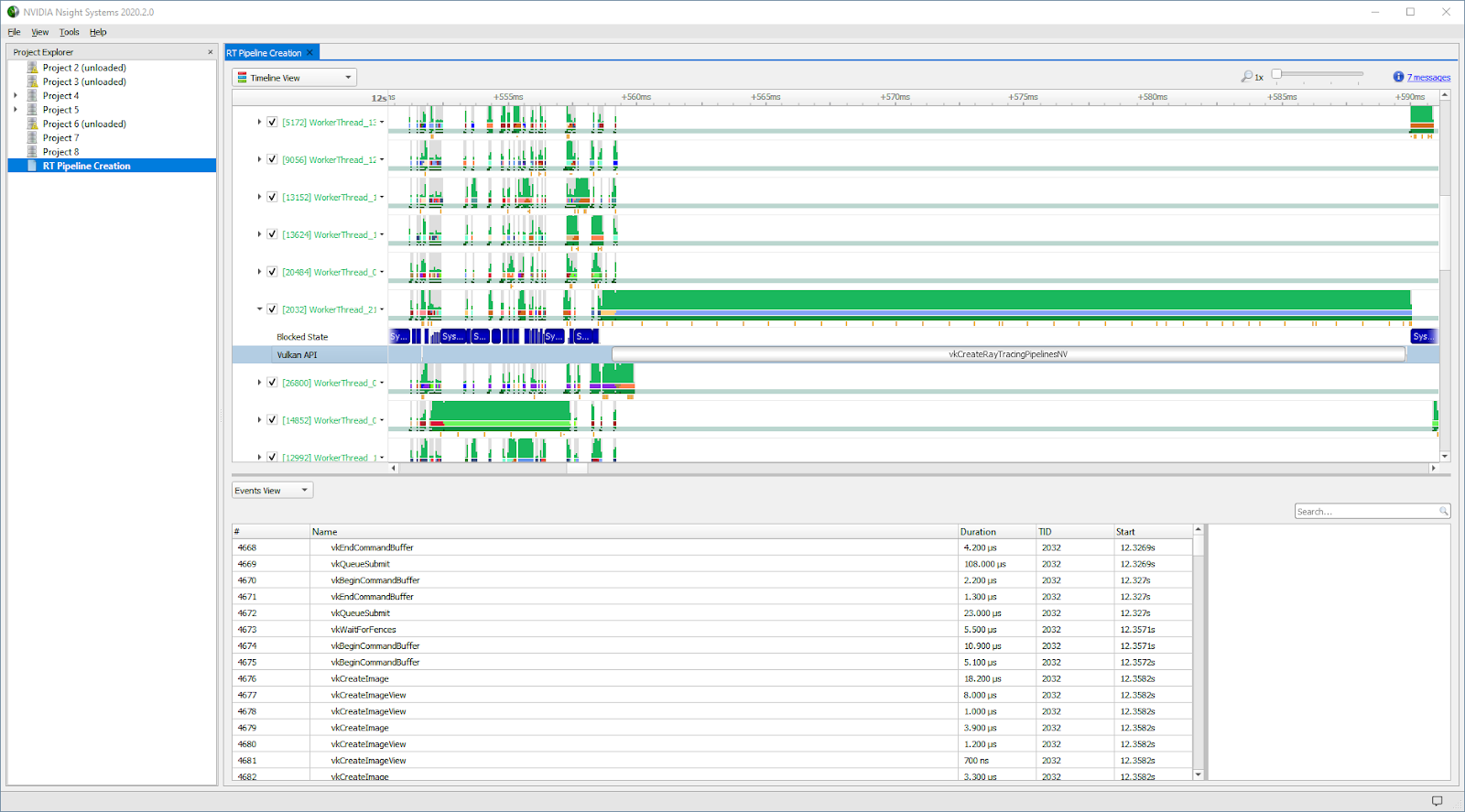This screenshot has width=1465, height=812.
Task: Expand the Project 4 tree node
Action: [x=16, y=95]
